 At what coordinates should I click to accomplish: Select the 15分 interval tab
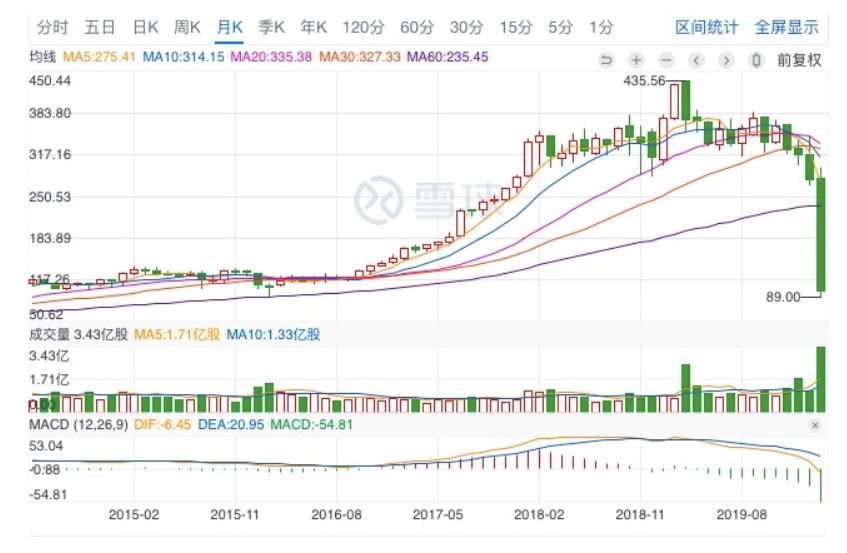(x=515, y=27)
